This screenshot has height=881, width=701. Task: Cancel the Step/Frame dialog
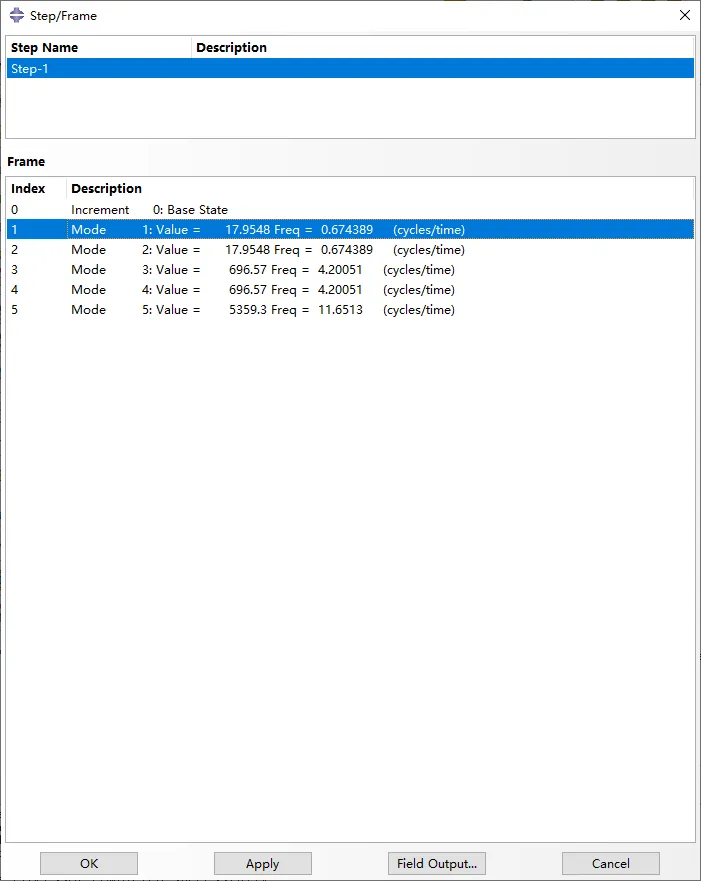[610, 863]
